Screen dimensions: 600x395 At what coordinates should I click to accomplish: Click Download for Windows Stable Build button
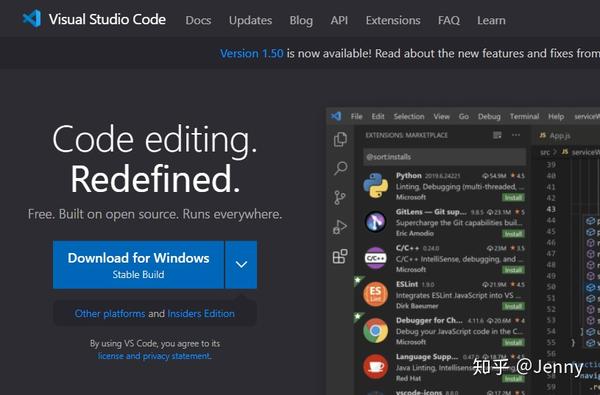(x=139, y=264)
